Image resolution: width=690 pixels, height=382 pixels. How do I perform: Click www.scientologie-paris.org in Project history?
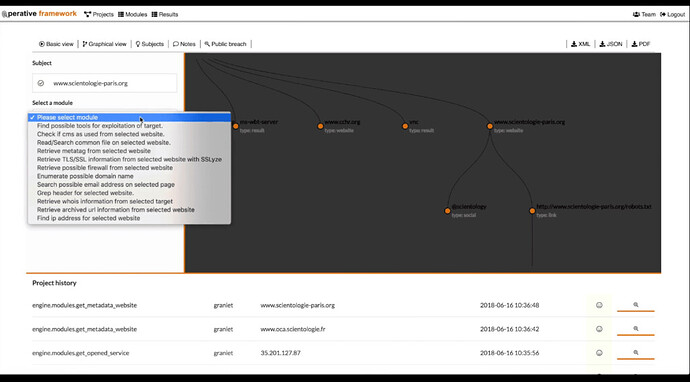tap(297, 305)
